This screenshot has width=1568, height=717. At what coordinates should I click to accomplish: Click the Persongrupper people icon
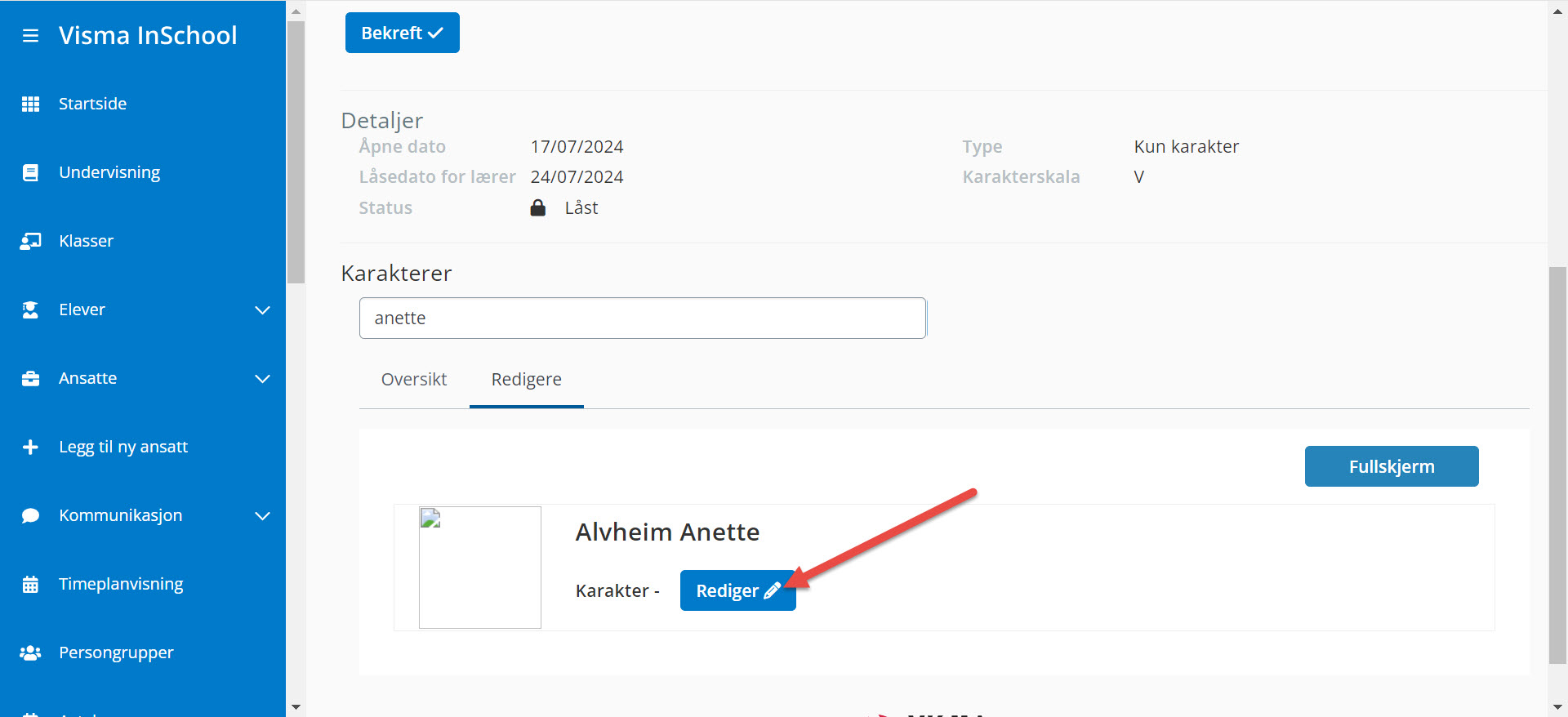click(x=30, y=652)
